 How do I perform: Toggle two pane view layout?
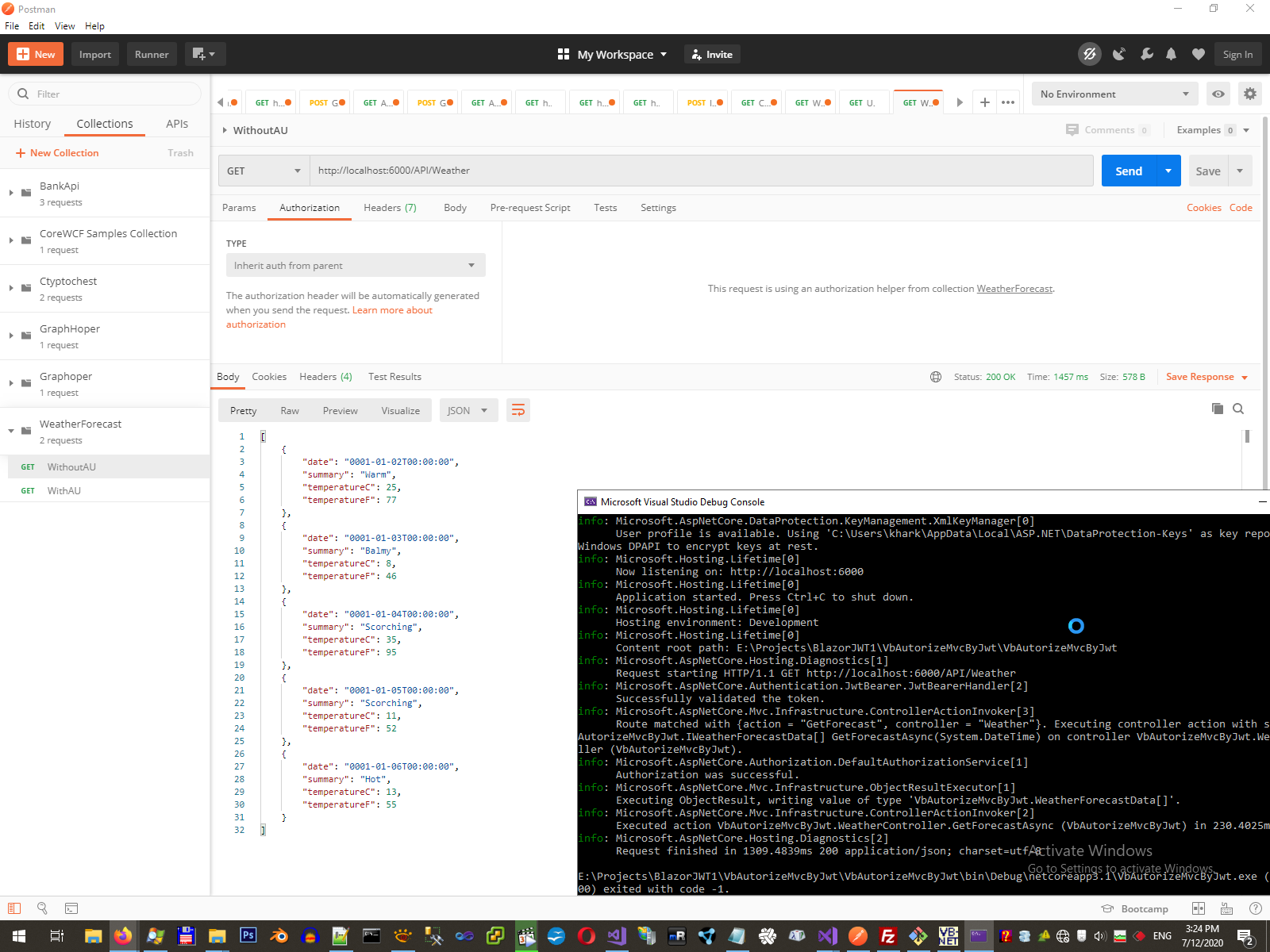pyautogui.click(x=1199, y=908)
